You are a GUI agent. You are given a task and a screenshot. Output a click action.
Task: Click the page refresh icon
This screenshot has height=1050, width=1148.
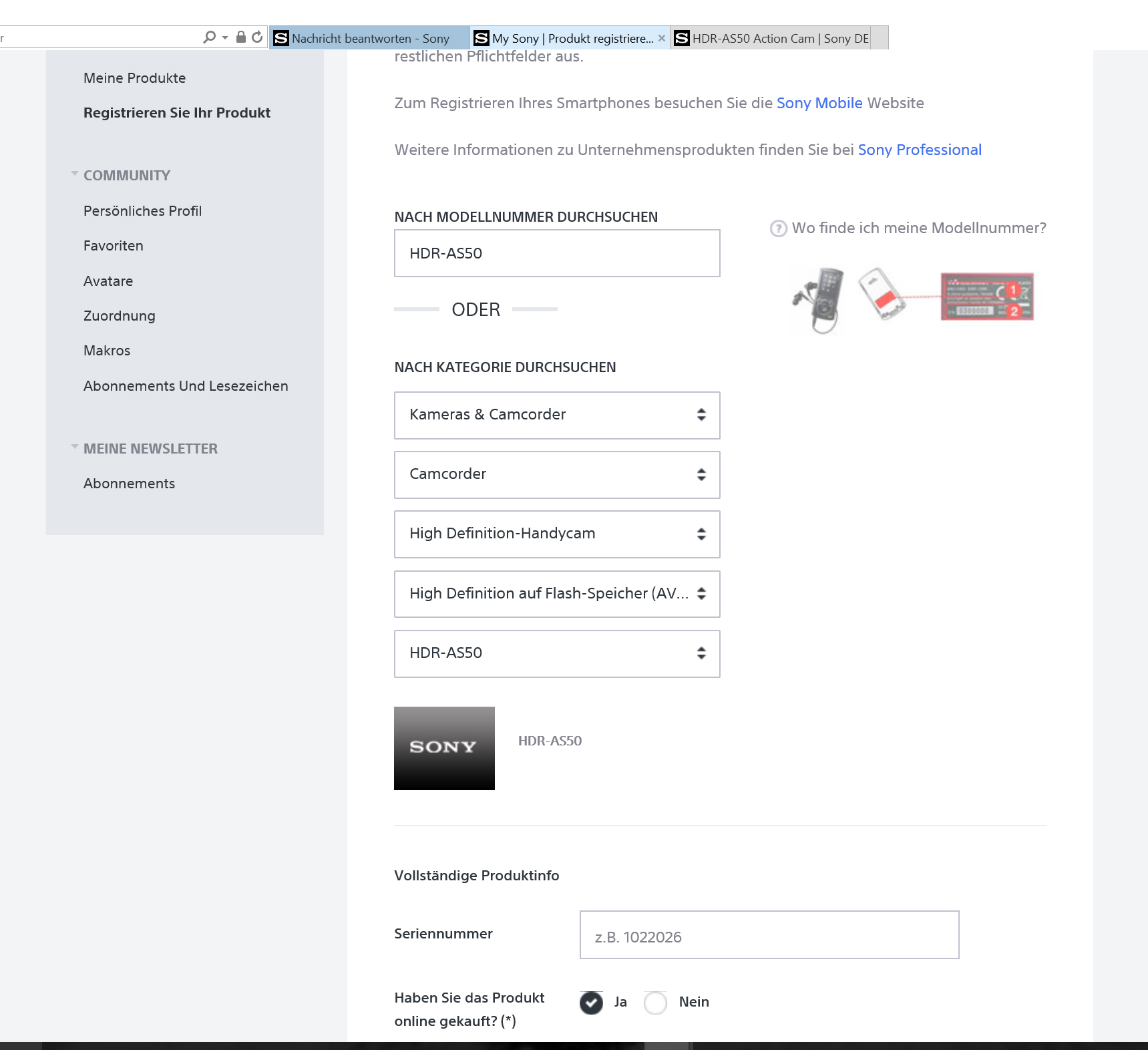(x=256, y=37)
